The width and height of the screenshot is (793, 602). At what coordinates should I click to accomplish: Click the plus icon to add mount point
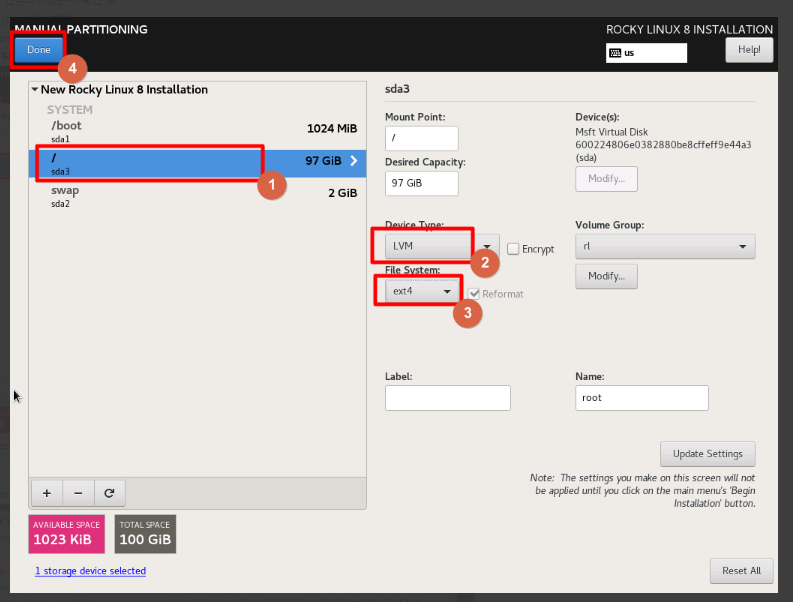pyautogui.click(x=47, y=493)
